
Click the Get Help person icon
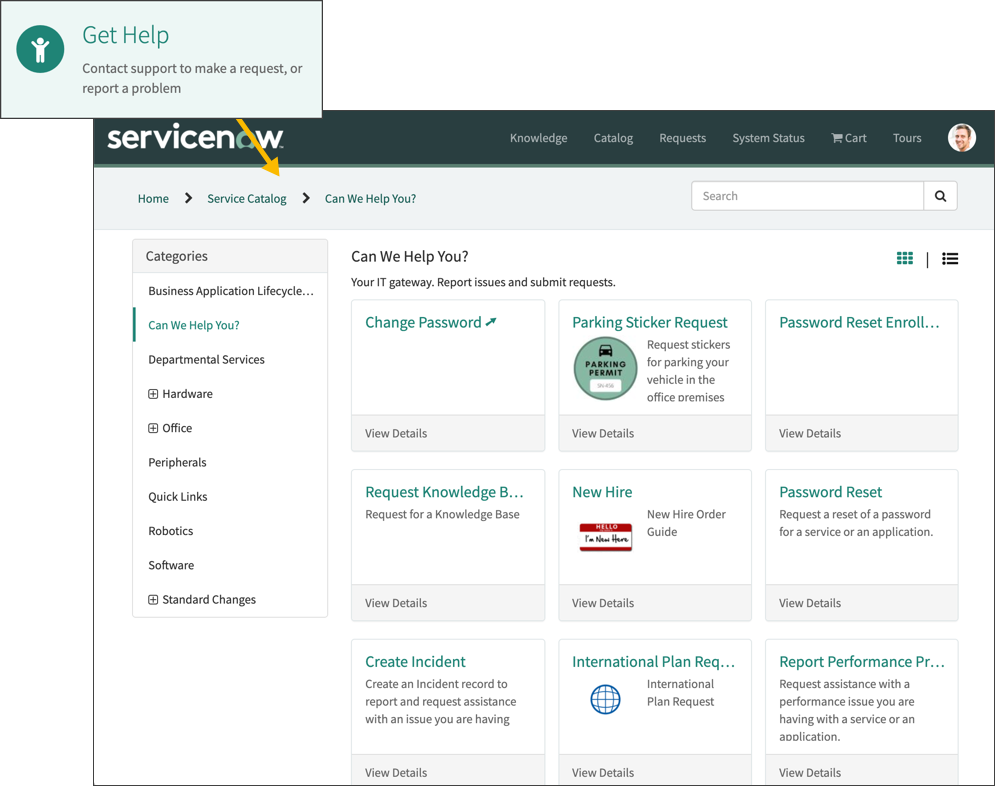pos(40,48)
